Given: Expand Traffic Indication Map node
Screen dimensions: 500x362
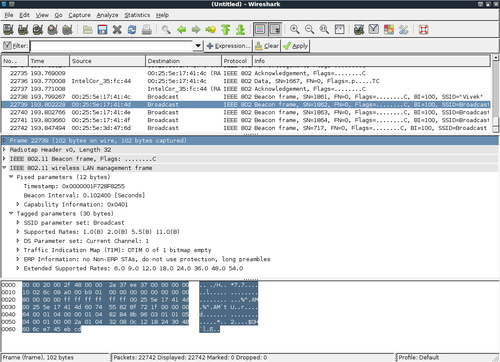Looking at the screenshot, I should tap(18, 250).
